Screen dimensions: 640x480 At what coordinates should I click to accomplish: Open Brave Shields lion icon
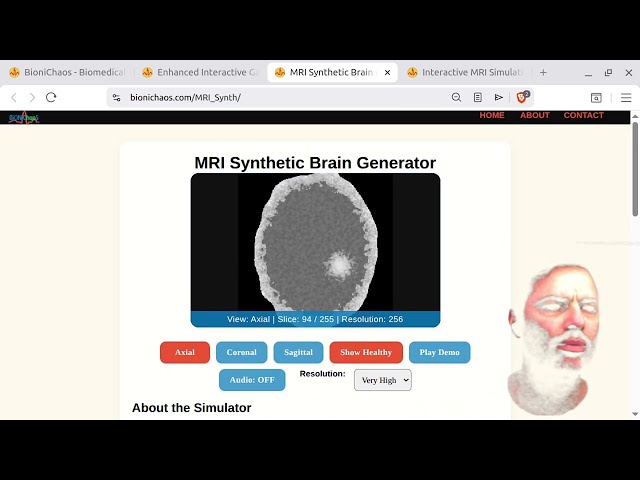(522, 97)
